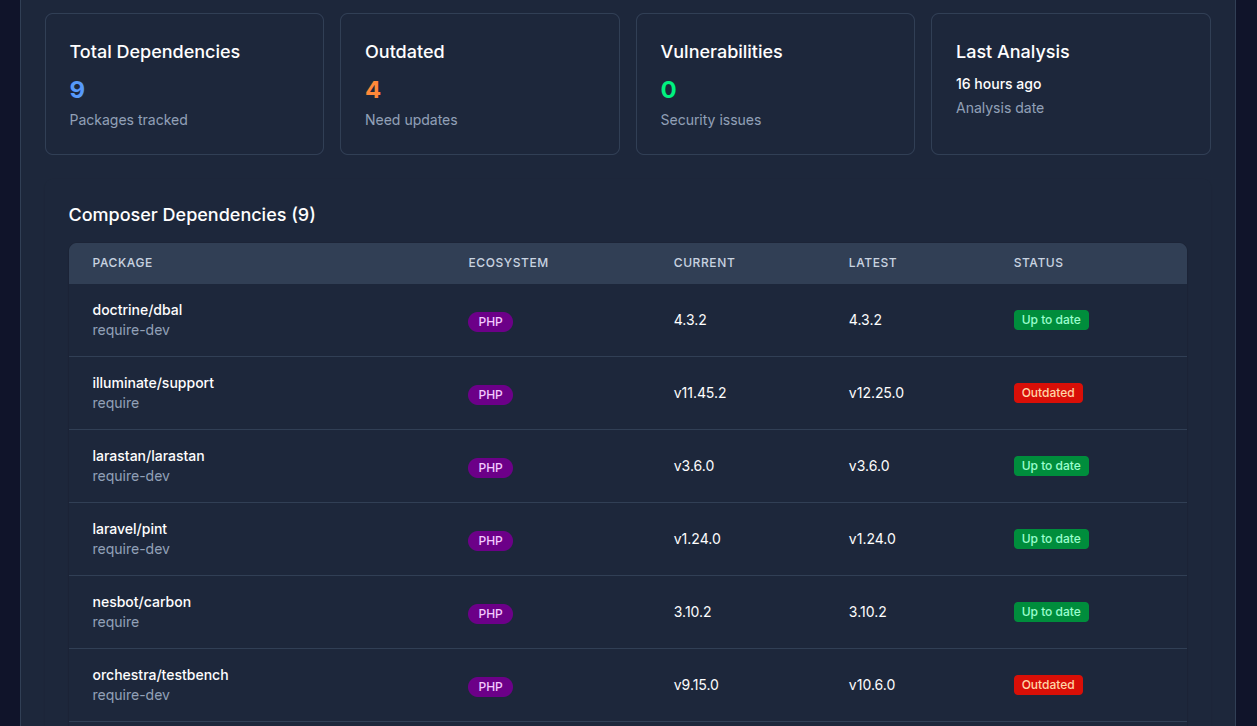The image size is (1257, 726).
Task: Open the laravel/pint package link
Action: click(x=129, y=529)
